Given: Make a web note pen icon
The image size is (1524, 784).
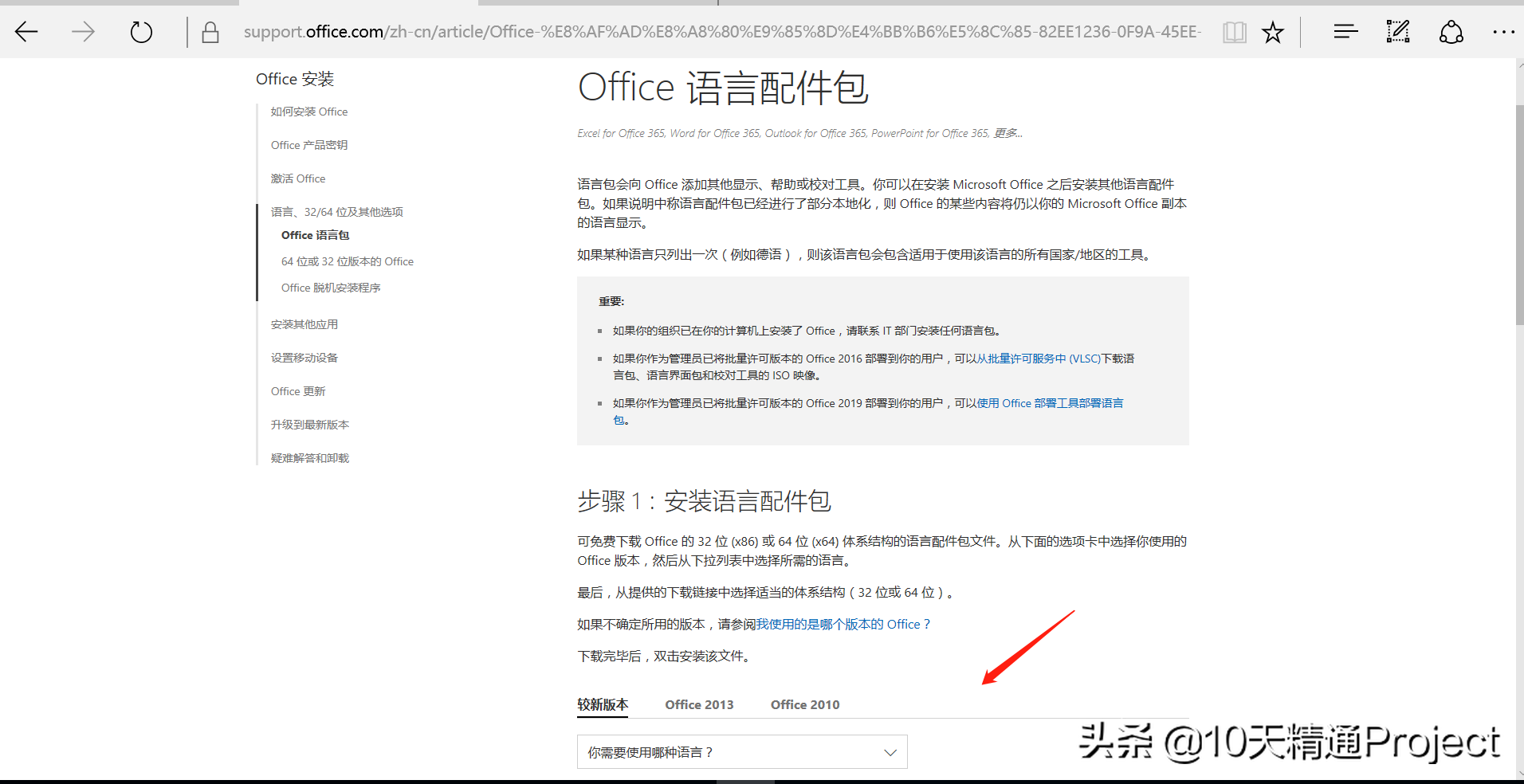Looking at the screenshot, I should click(1398, 32).
